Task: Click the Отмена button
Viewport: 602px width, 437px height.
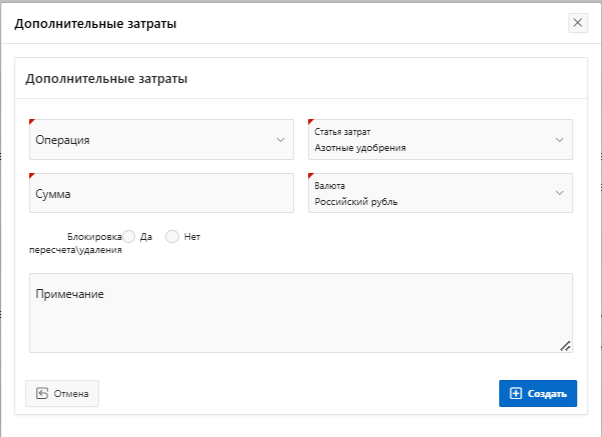Action: click(x=62, y=394)
